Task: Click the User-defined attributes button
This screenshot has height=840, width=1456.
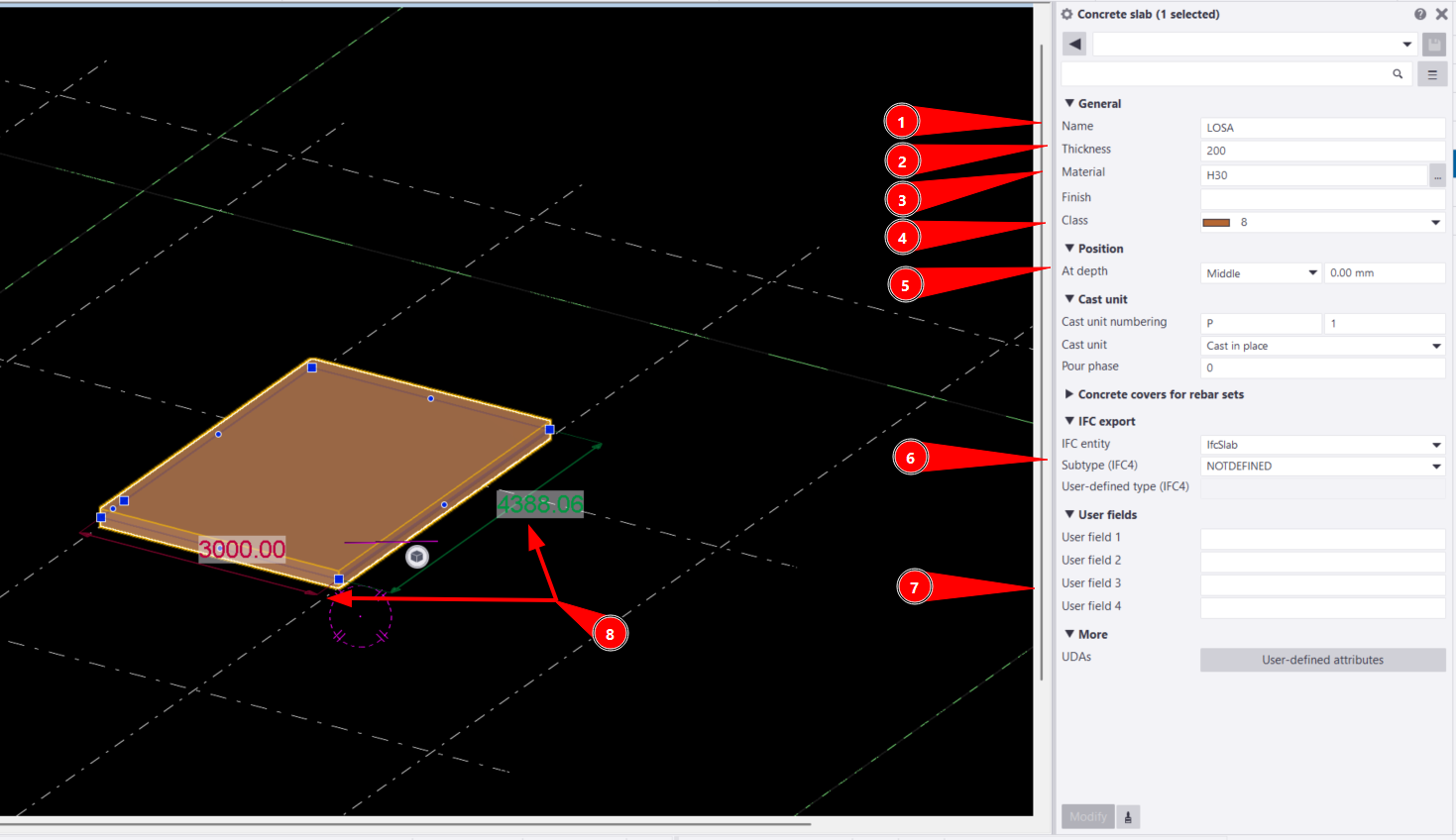Action: point(1322,660)
